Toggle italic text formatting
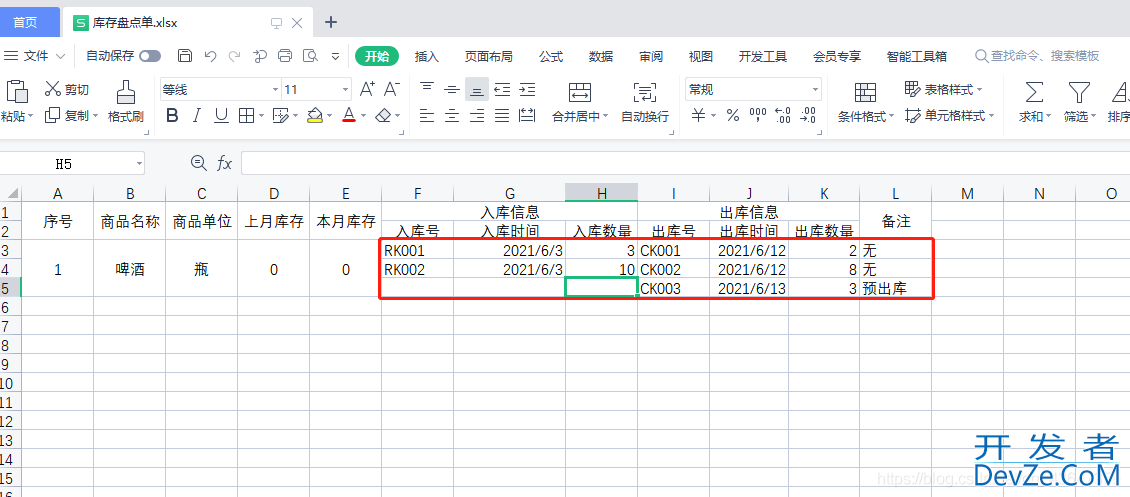 pos(197,116)
